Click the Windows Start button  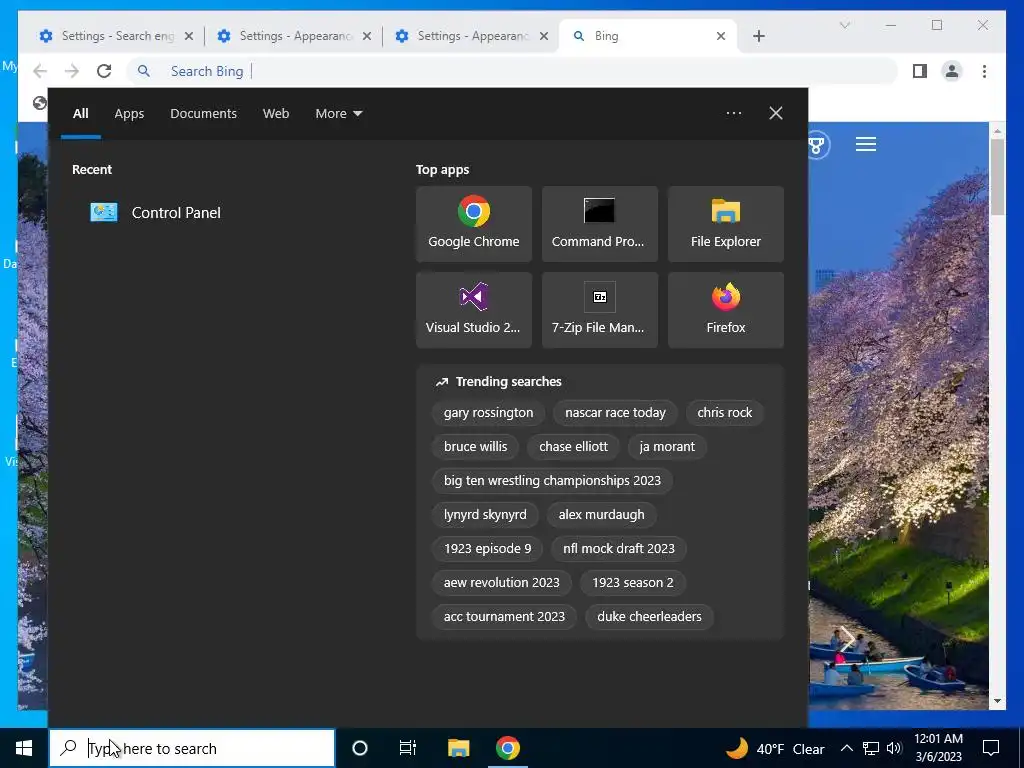(24, 748)
